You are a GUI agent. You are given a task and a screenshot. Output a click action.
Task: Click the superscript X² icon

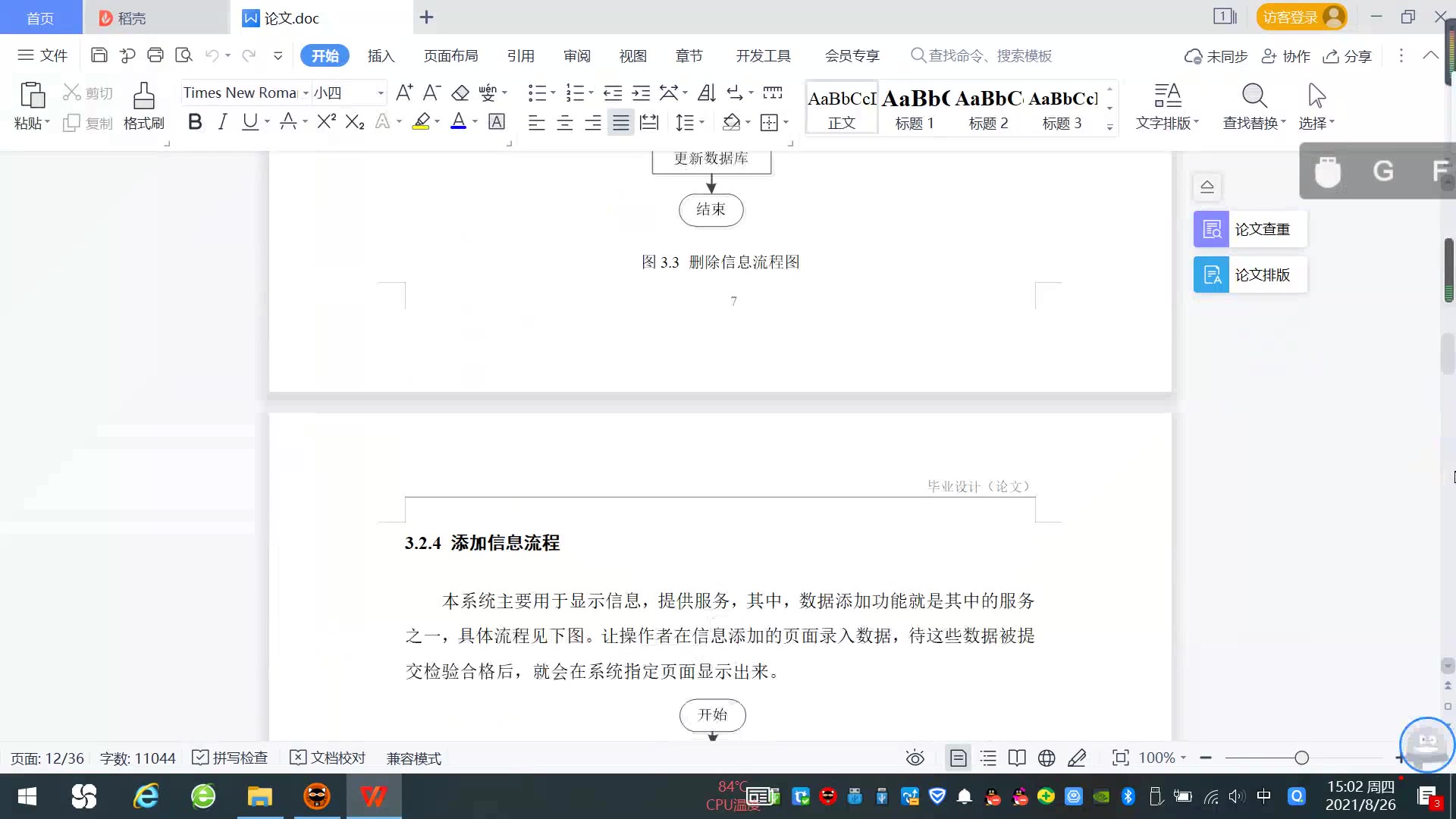[x=326, y=122]
